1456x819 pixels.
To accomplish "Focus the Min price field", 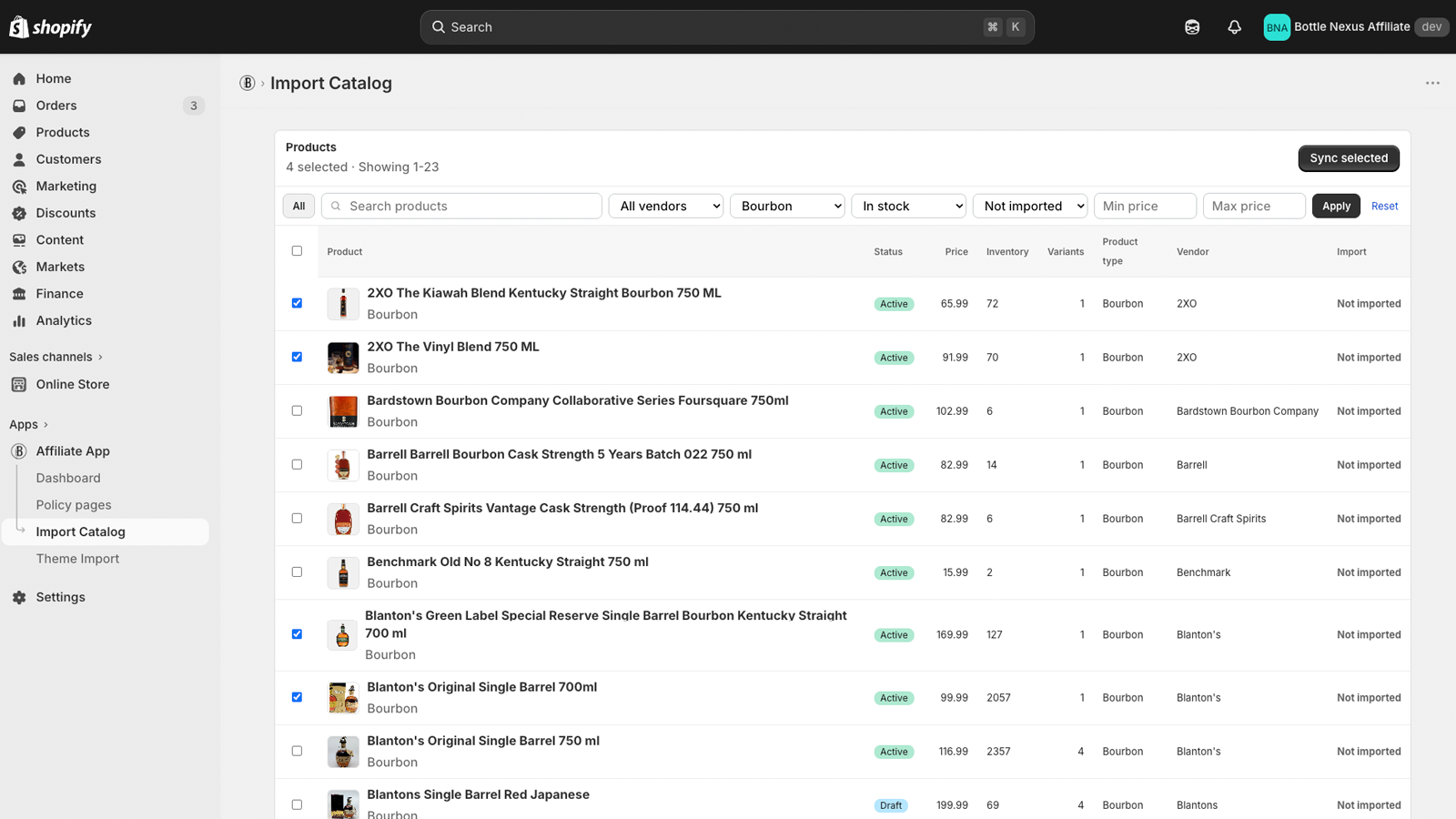I will point(1145,207).
